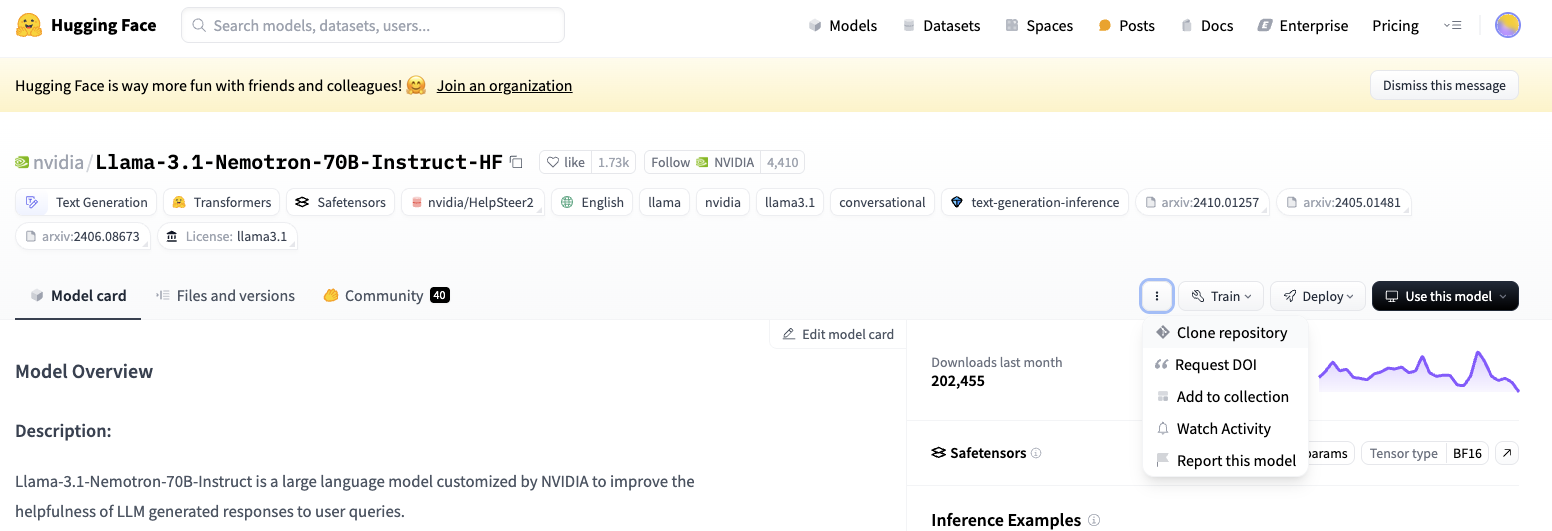This screenshot has width=1552, height=531.
Task: Open the Deploy dropdown
Action: [x=1318, y=296]
